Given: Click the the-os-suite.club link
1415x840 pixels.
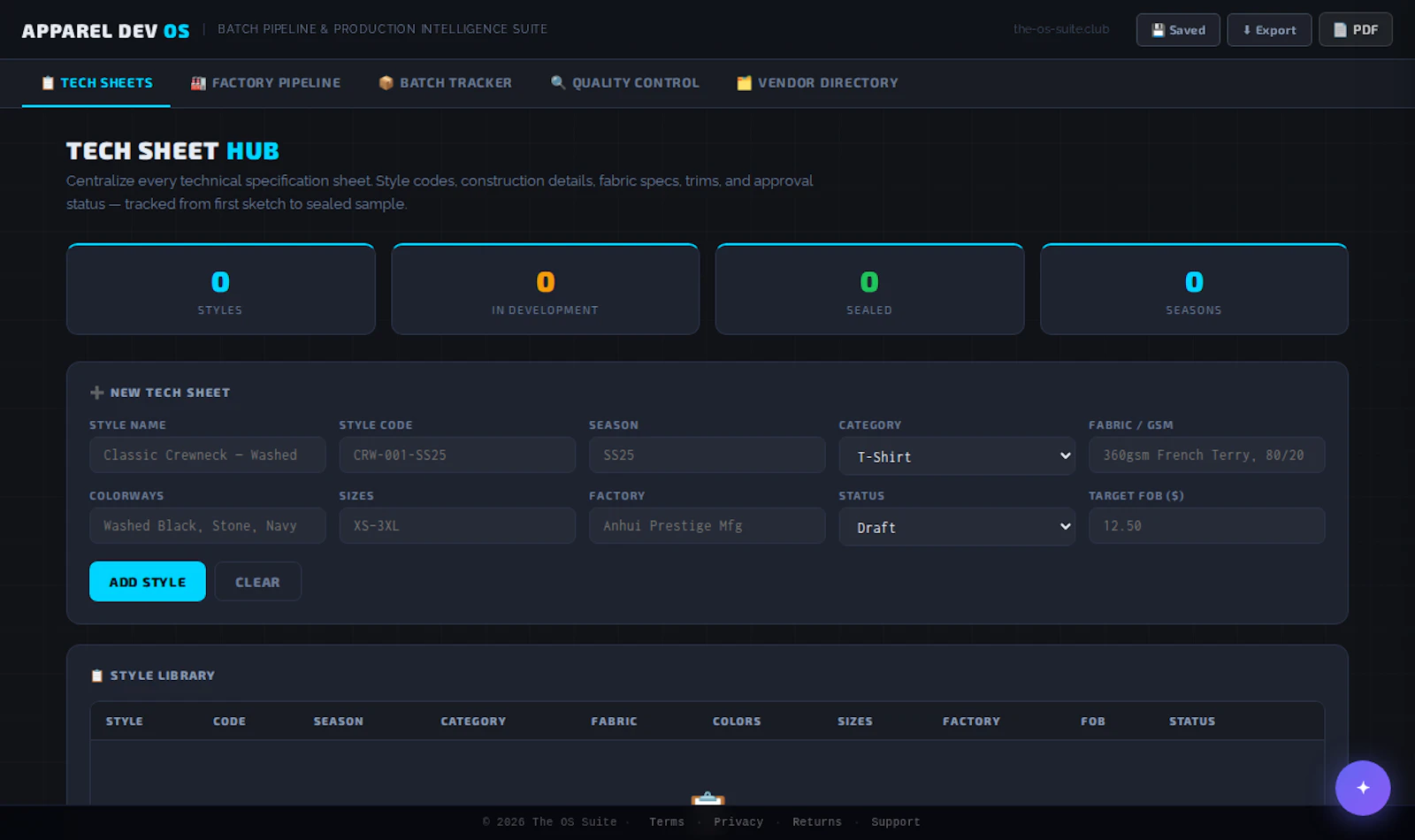Looking at the screenshot, I should [1061, 29].
